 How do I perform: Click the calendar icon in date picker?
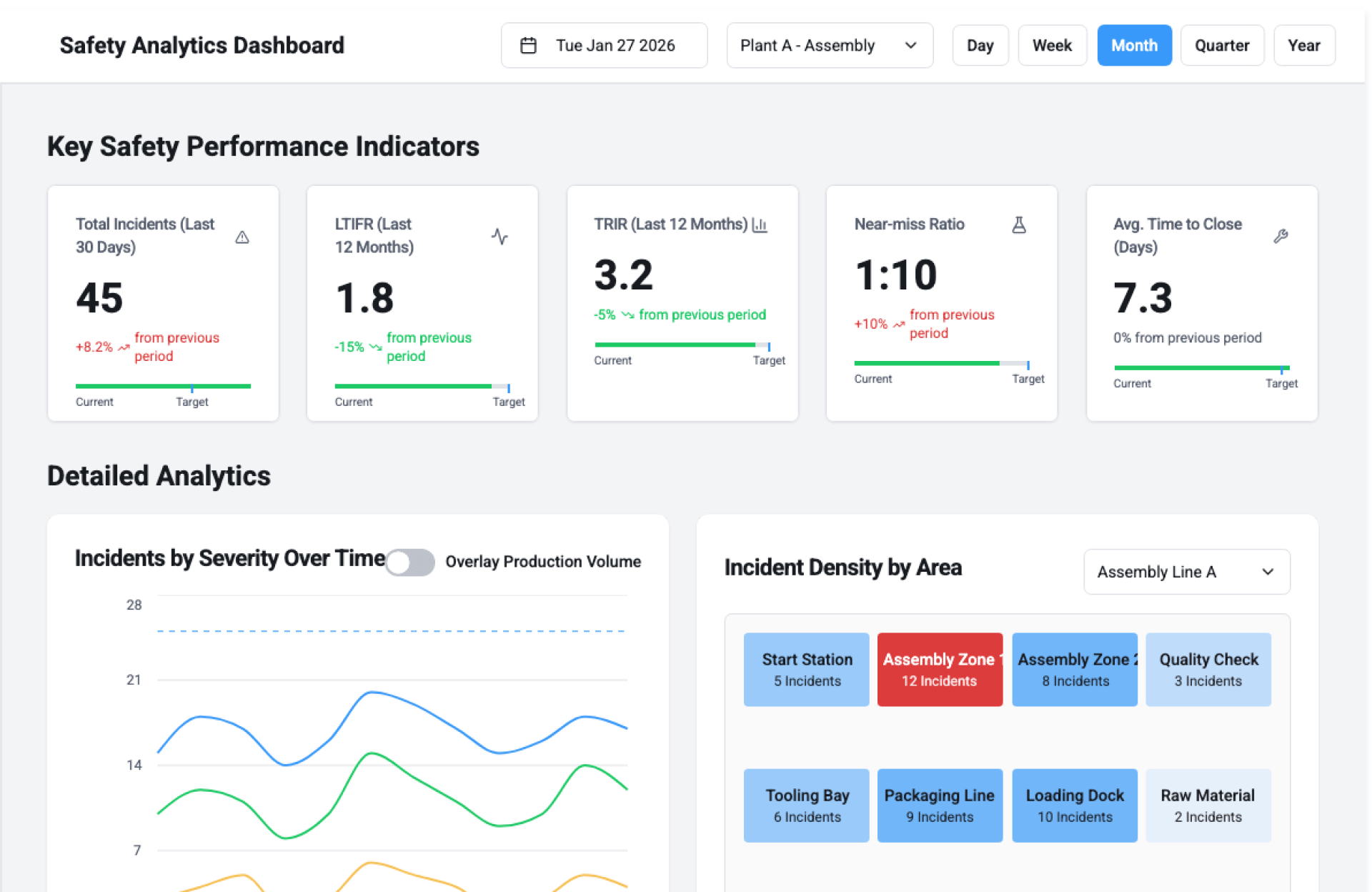528,46
